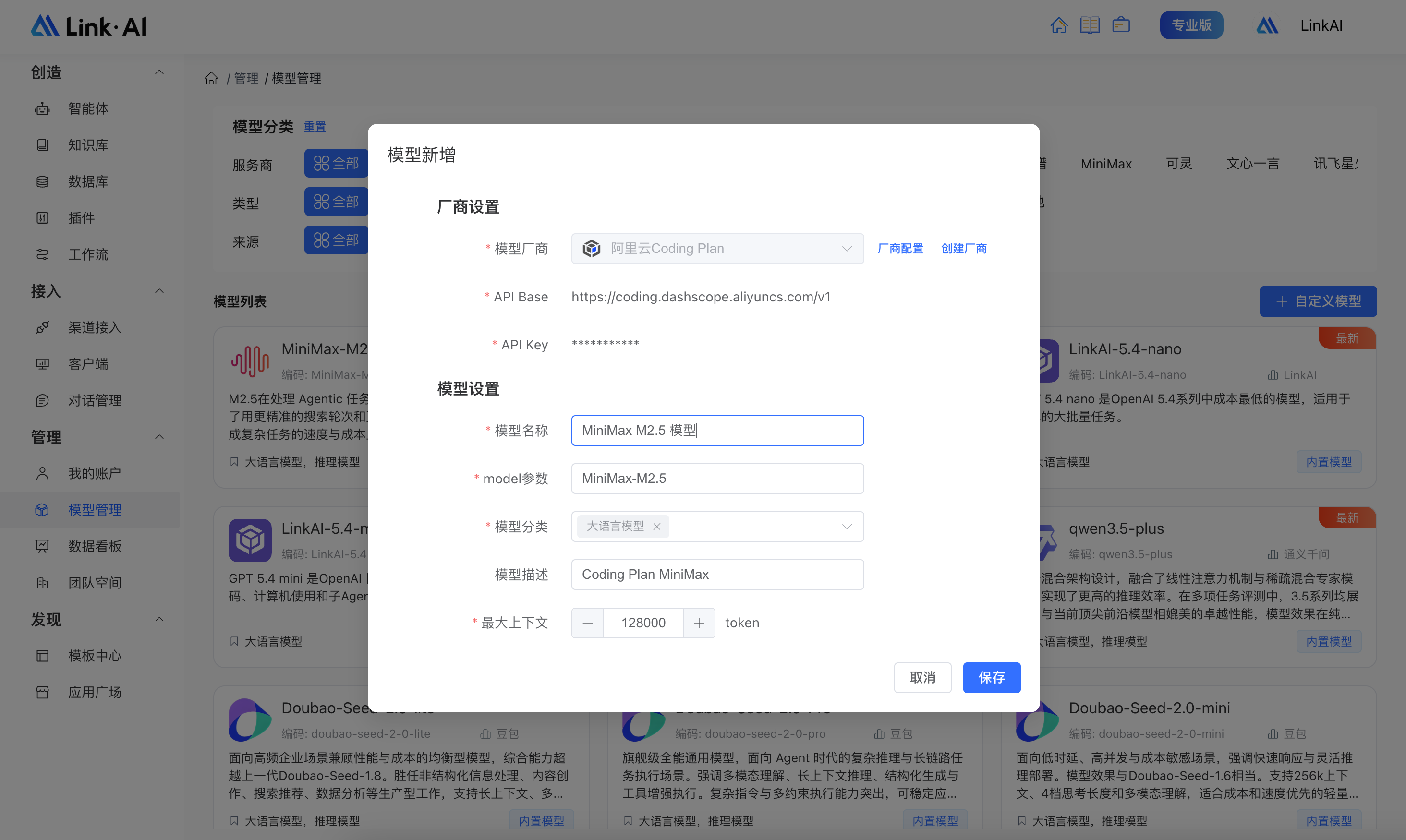1406x840 pixels.
Task: Go to 工作流 in sidebar
Action: (88, 255)
